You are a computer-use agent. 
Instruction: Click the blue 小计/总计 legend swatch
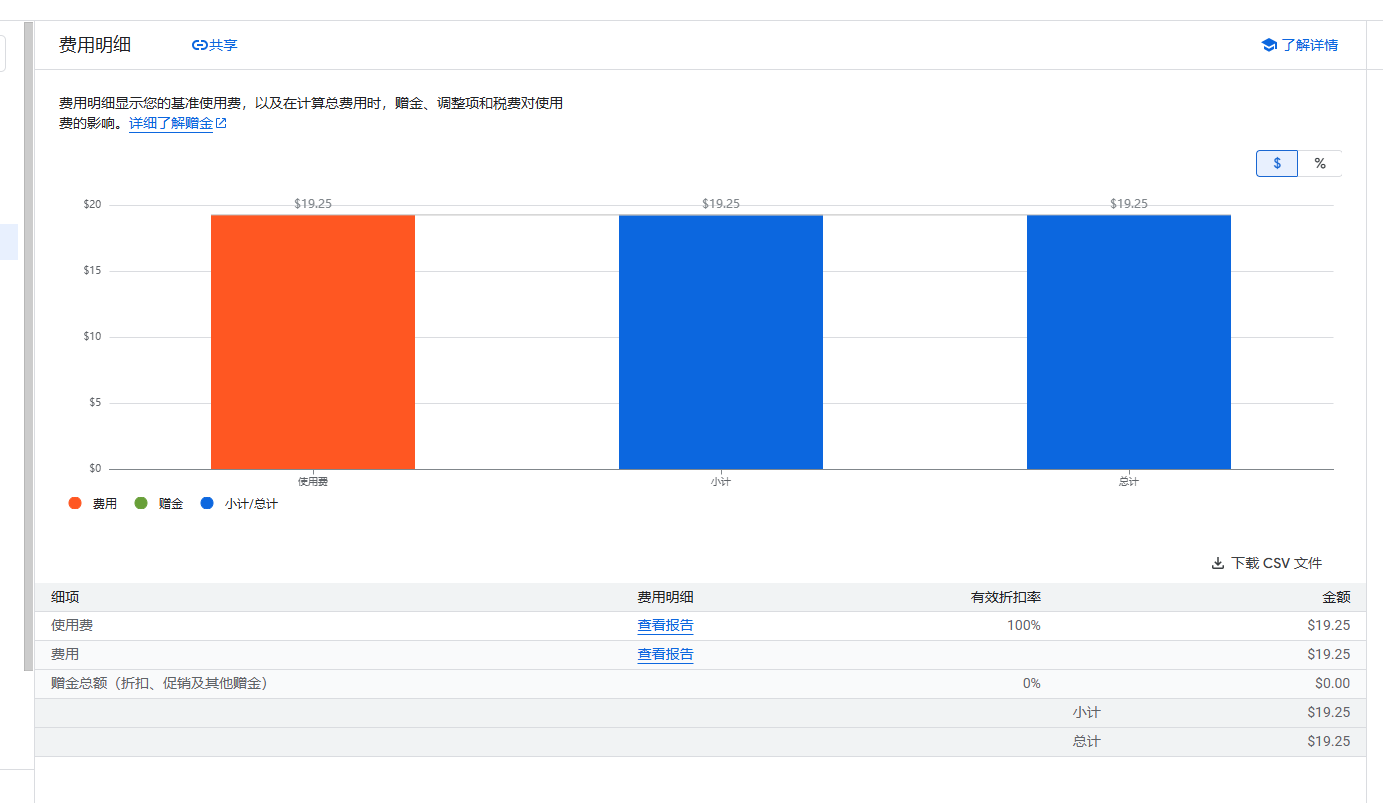click(207, 503)
